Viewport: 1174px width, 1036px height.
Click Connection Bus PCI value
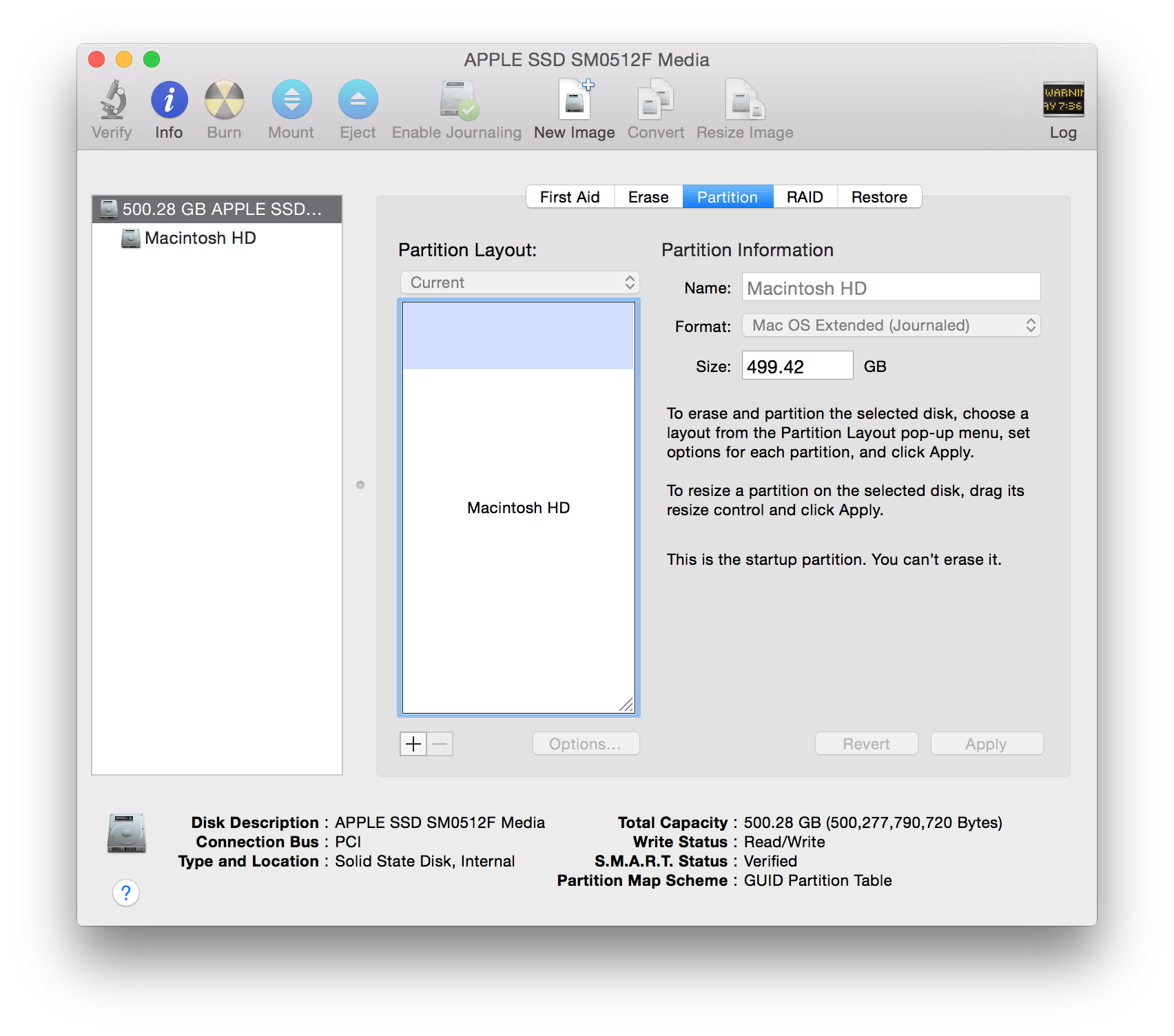tap(348, 842)
